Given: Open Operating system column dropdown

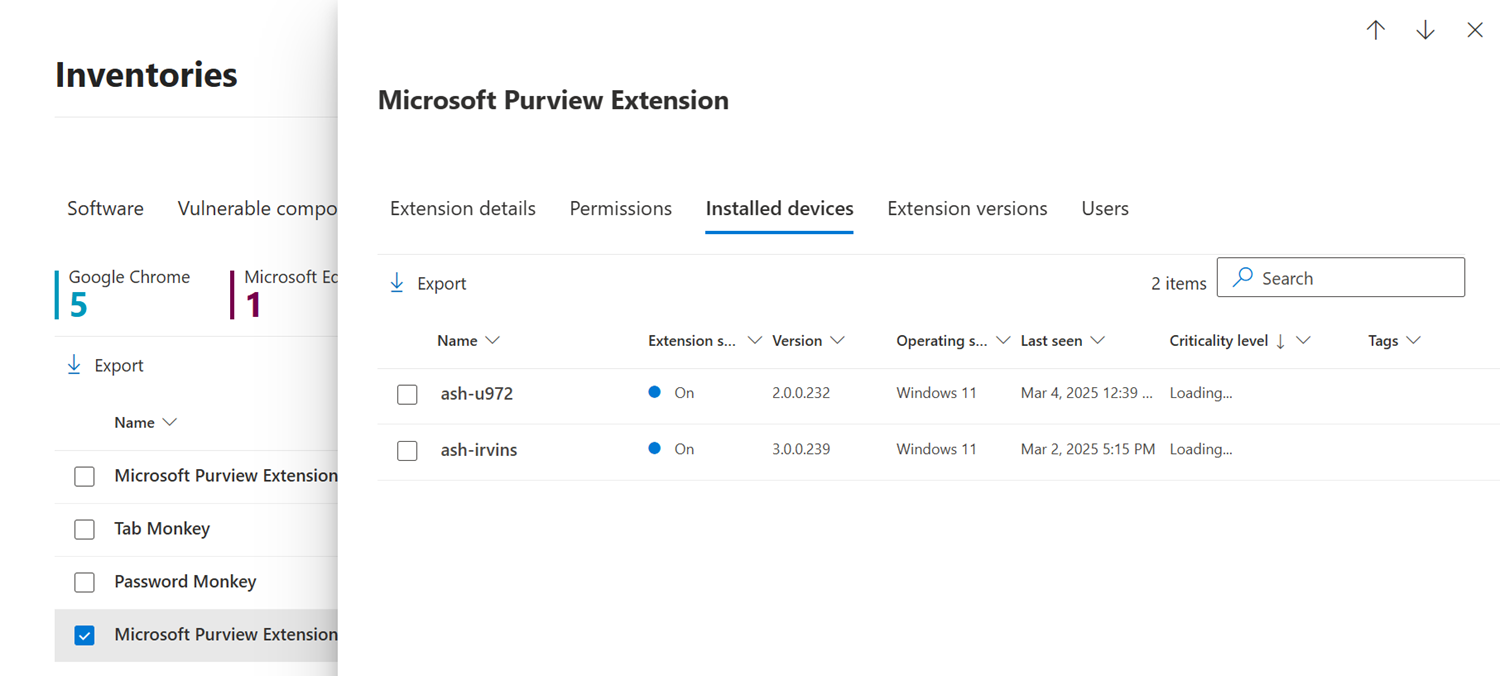Looking at the screenshot, I should coord(1003,341).
